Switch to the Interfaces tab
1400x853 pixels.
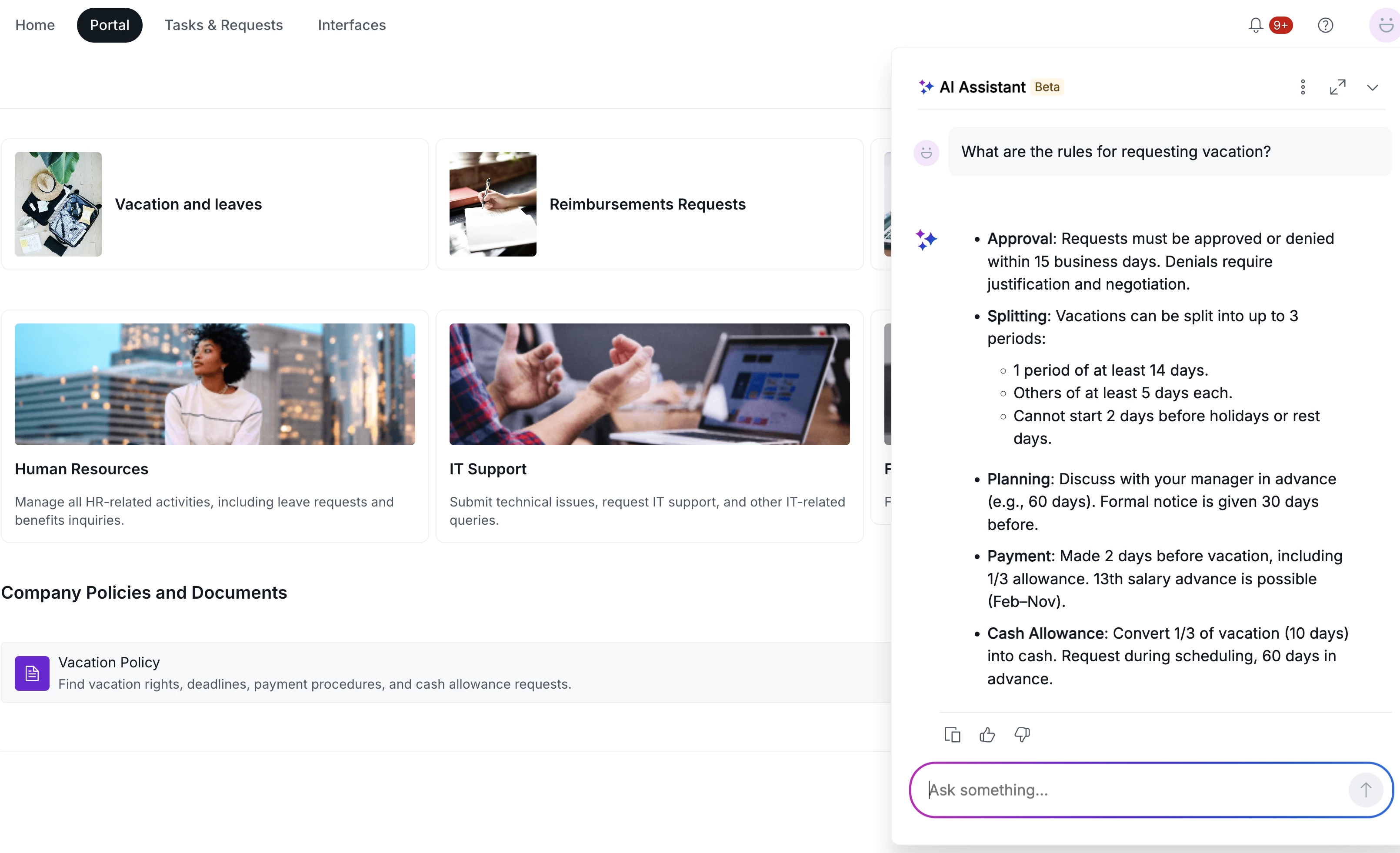pos(352,25)
